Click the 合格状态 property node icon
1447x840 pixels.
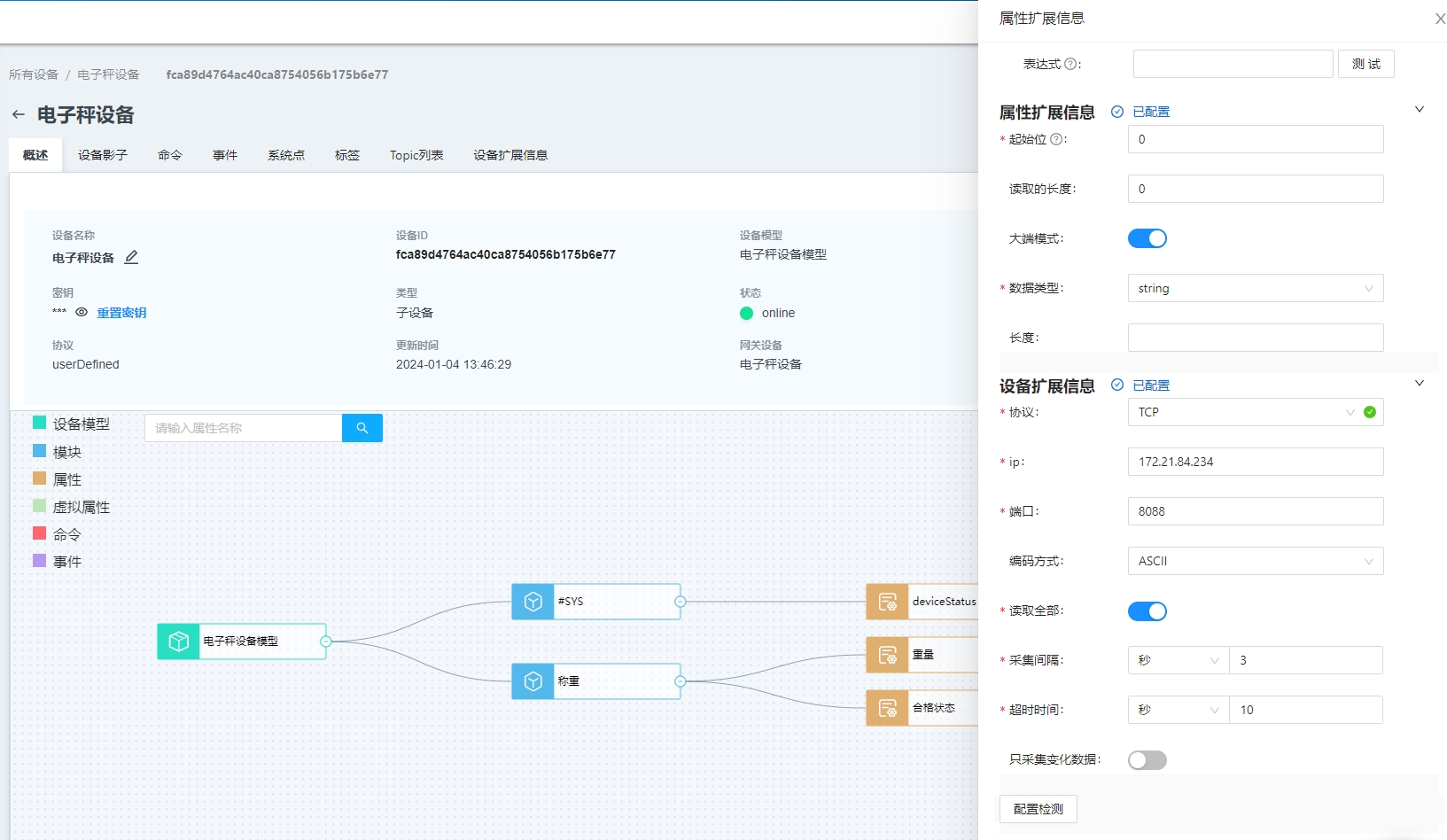pyautogui.click(x=887, y=708)
